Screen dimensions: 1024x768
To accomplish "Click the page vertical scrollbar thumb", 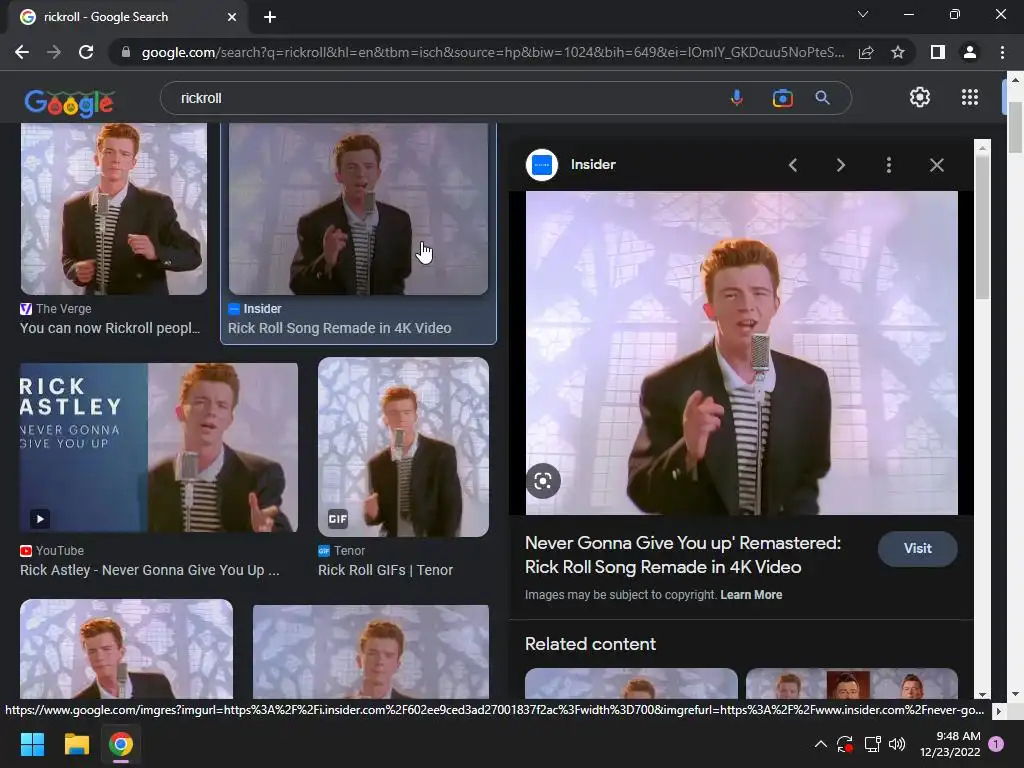I will (1015, 127).
